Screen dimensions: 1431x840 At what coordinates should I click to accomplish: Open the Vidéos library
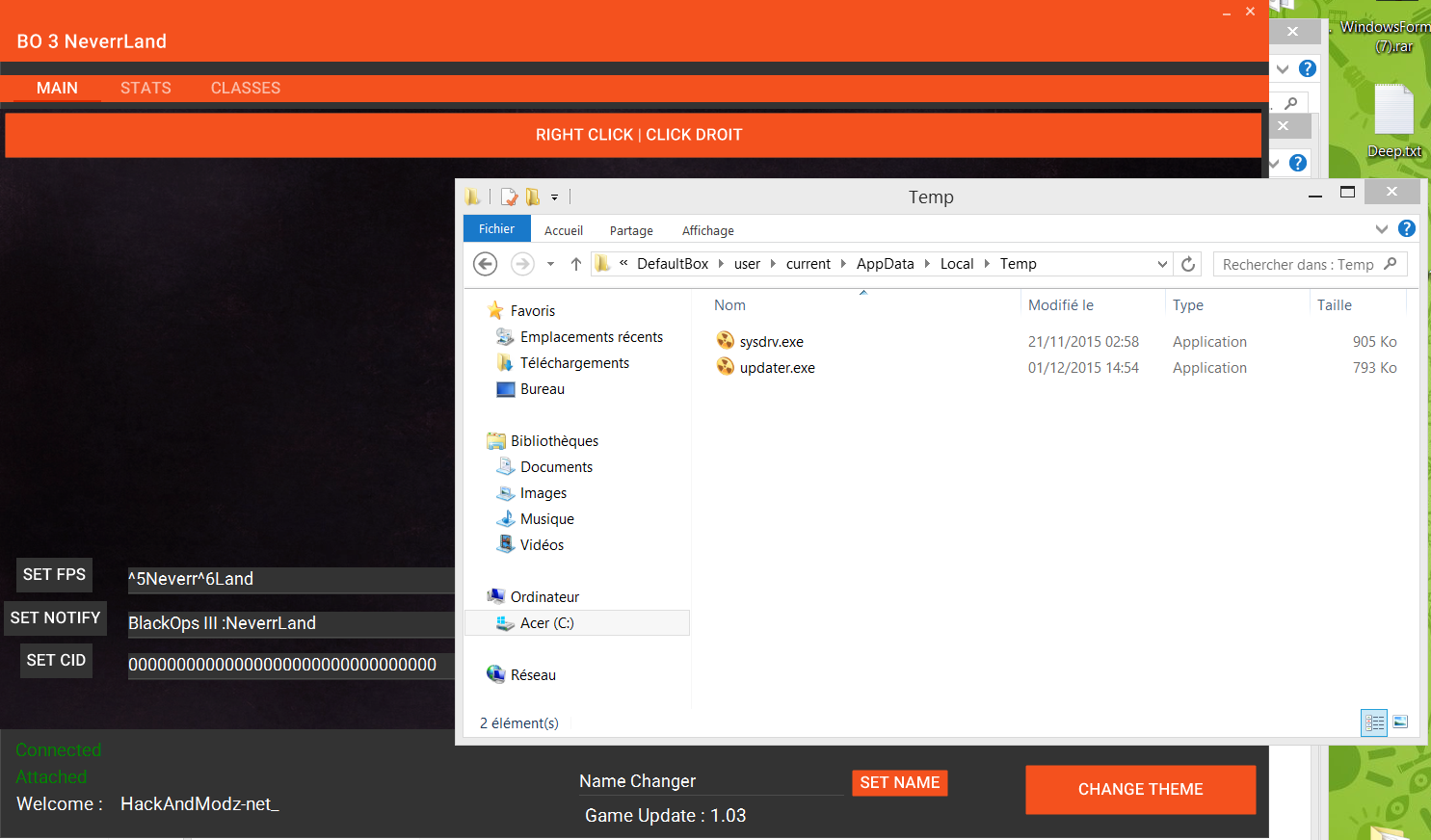point(542,544)
